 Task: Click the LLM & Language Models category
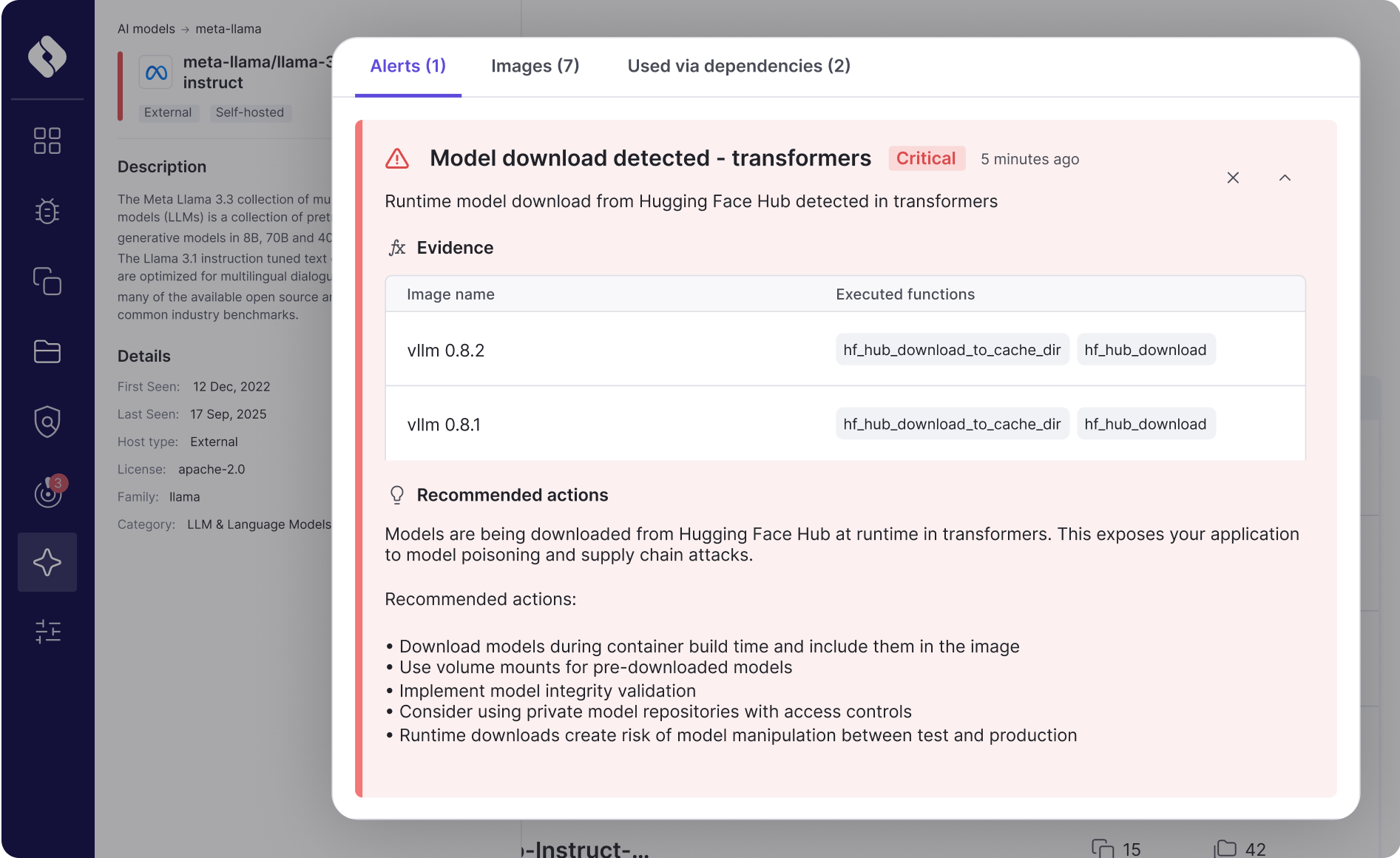[259, 524]
